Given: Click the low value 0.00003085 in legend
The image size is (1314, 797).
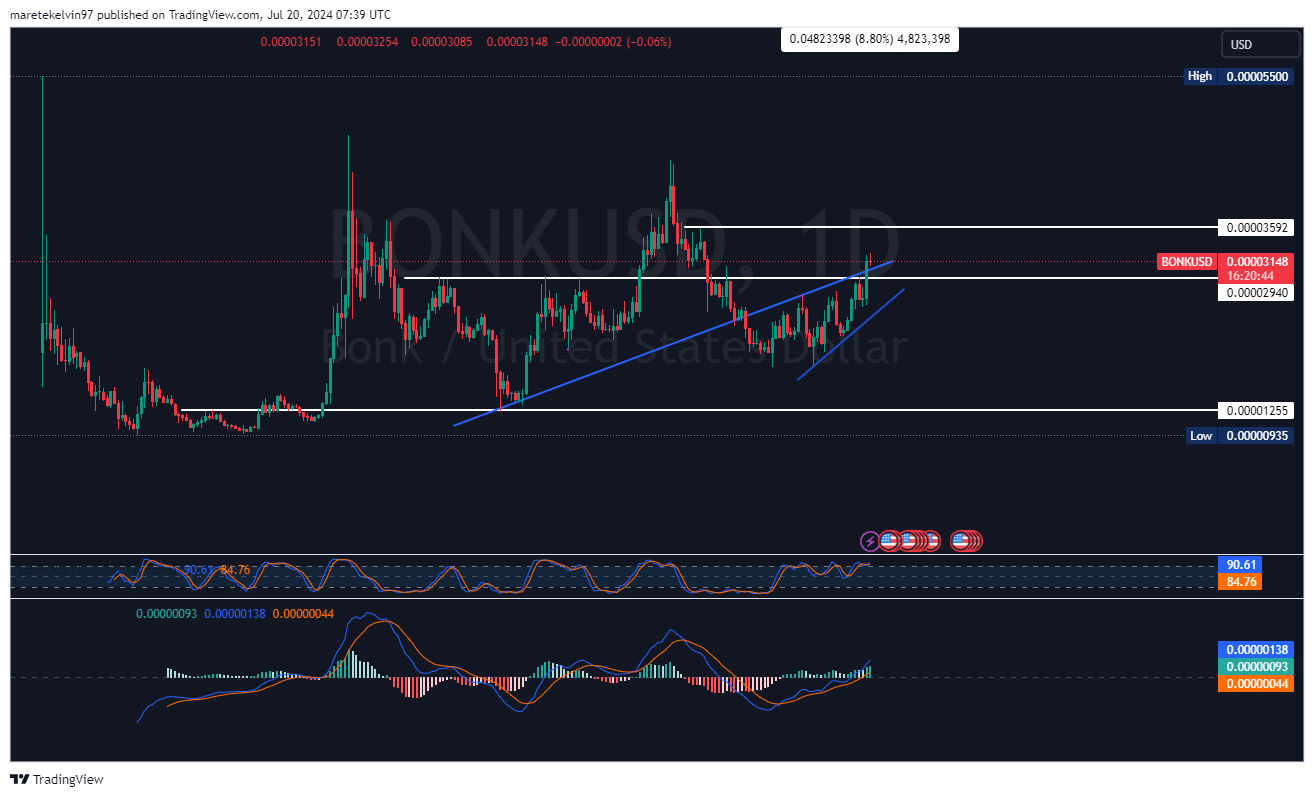Looking at the screenshot, I should pyautogui.click(x=442, y=42).
